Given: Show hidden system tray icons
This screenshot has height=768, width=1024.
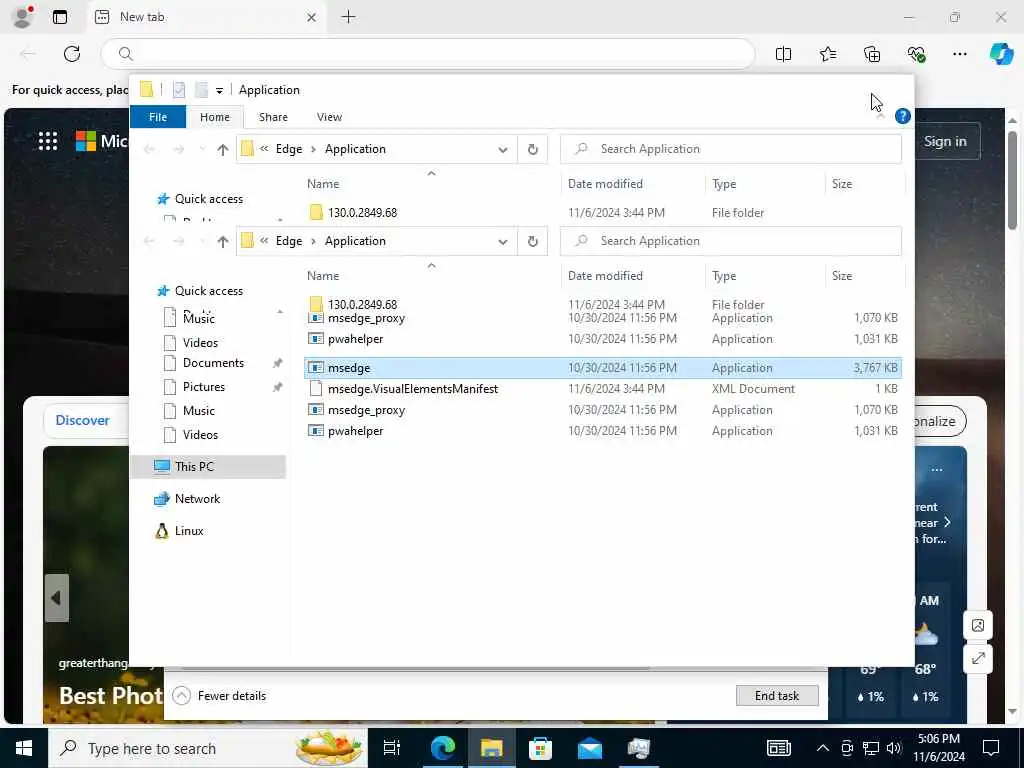Looking at the screenshot, I should [x=823, y=748].
